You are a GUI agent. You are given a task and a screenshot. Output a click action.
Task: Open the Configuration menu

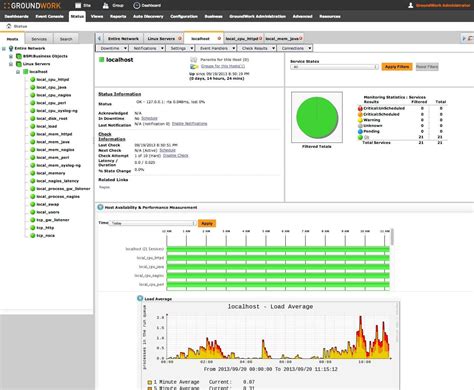[x=184, y=16]
